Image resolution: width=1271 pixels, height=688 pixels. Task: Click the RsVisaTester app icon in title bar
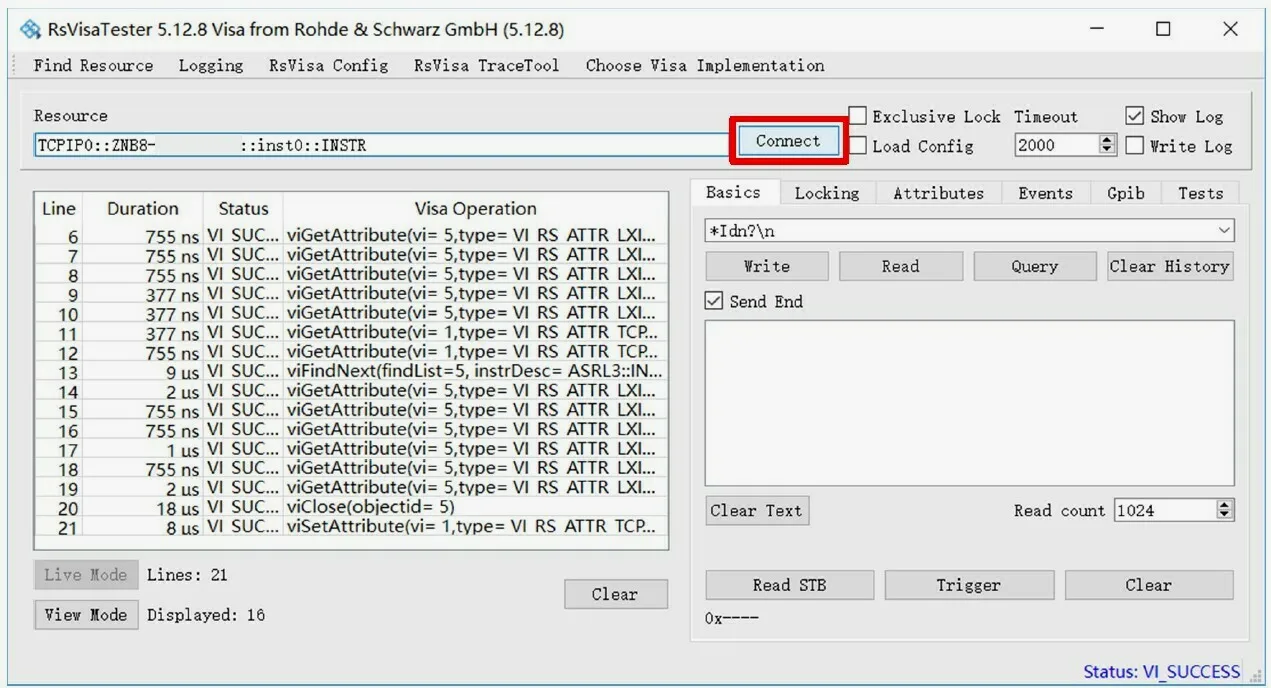pyautogui.click(x=30, y=29)
